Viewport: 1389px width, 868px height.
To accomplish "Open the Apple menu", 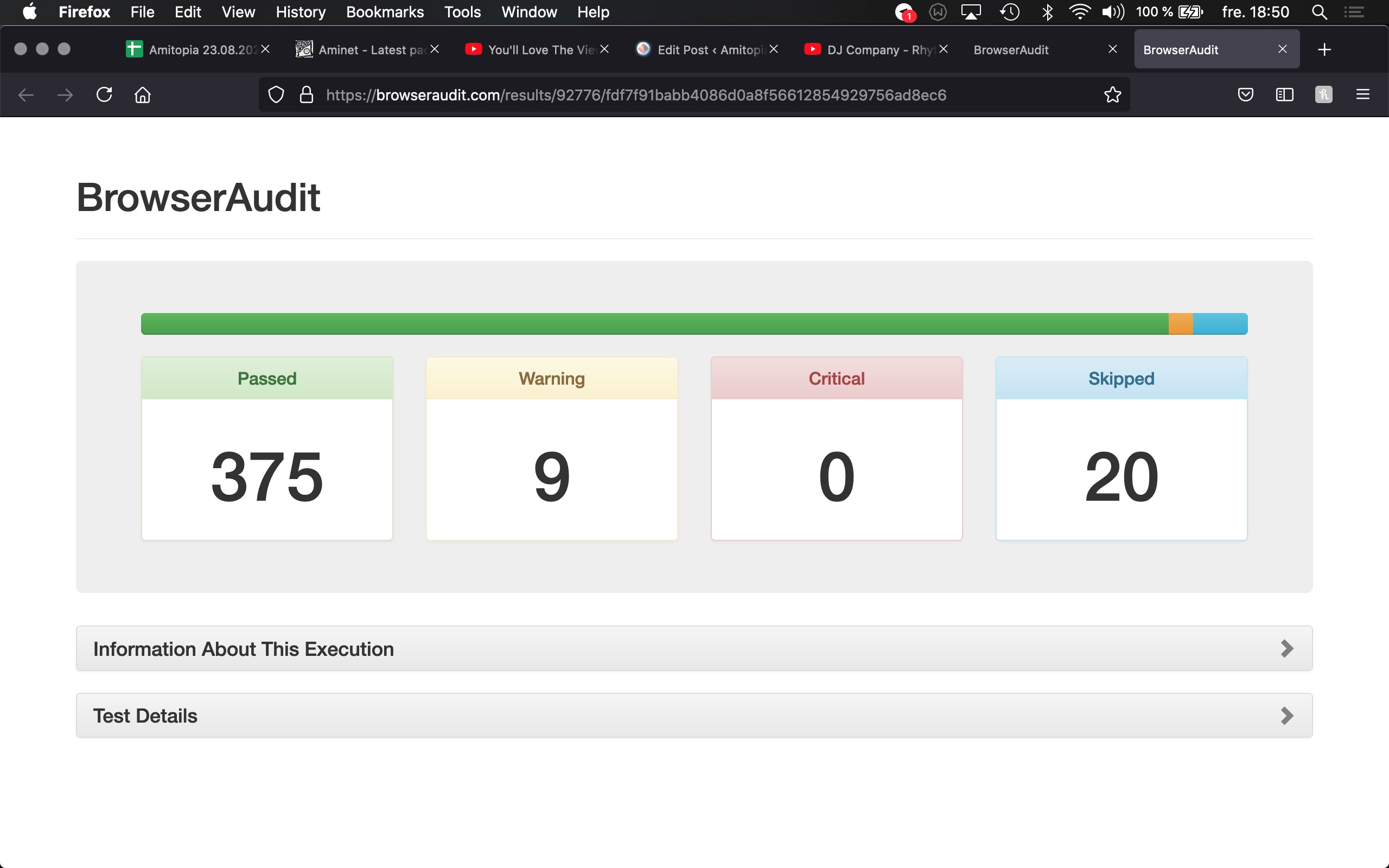I will click(30, 12).
